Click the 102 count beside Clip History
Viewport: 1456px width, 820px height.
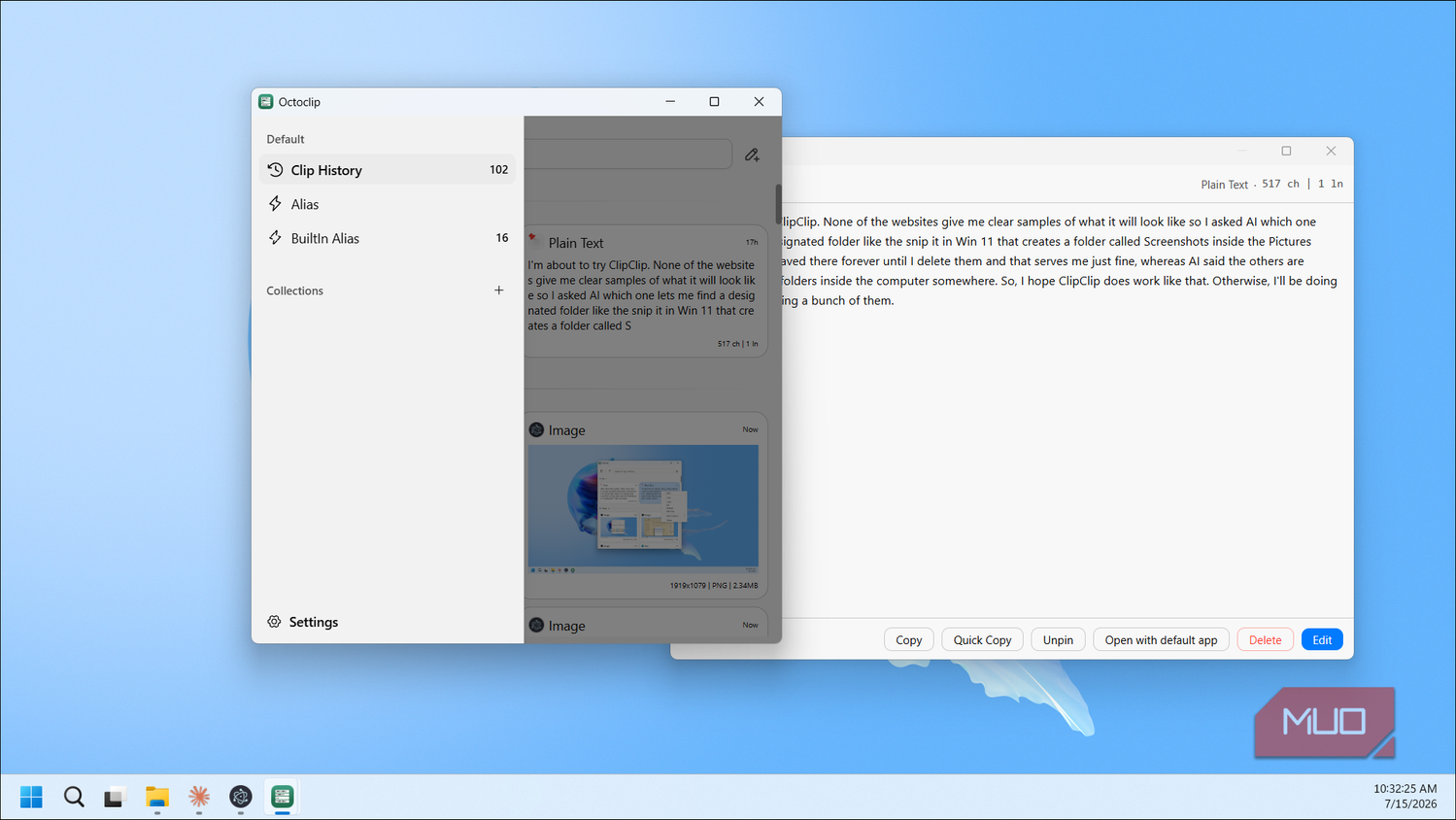[x=498, y=169]
